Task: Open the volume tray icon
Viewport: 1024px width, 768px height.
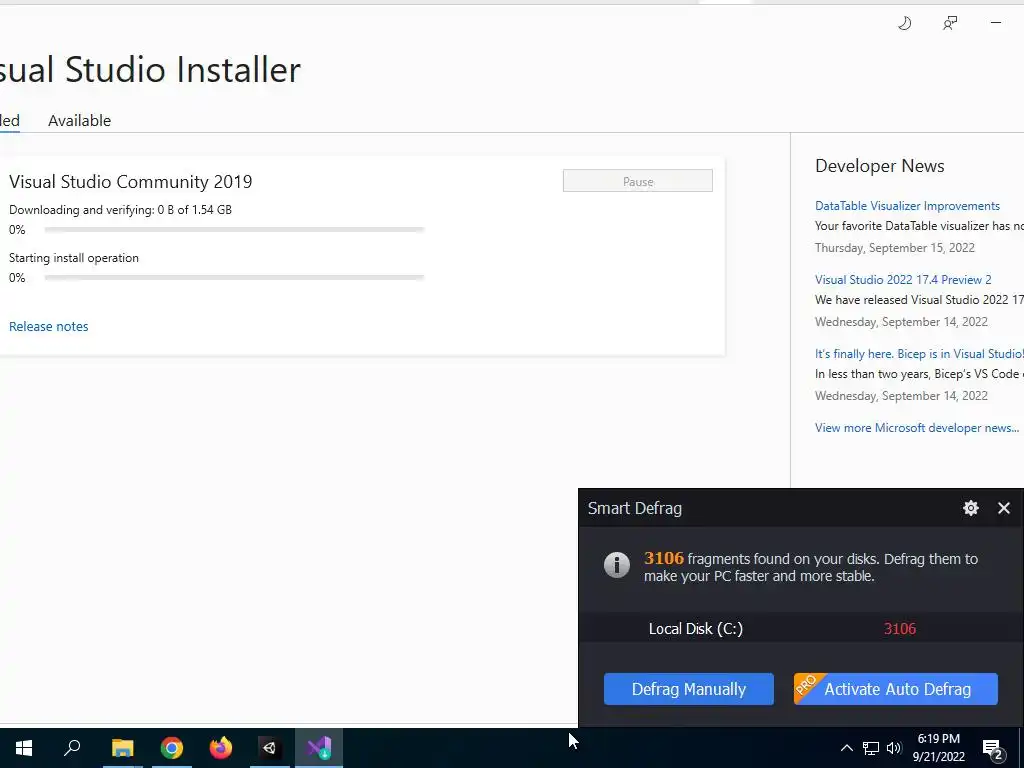Action: click(894, 748)
